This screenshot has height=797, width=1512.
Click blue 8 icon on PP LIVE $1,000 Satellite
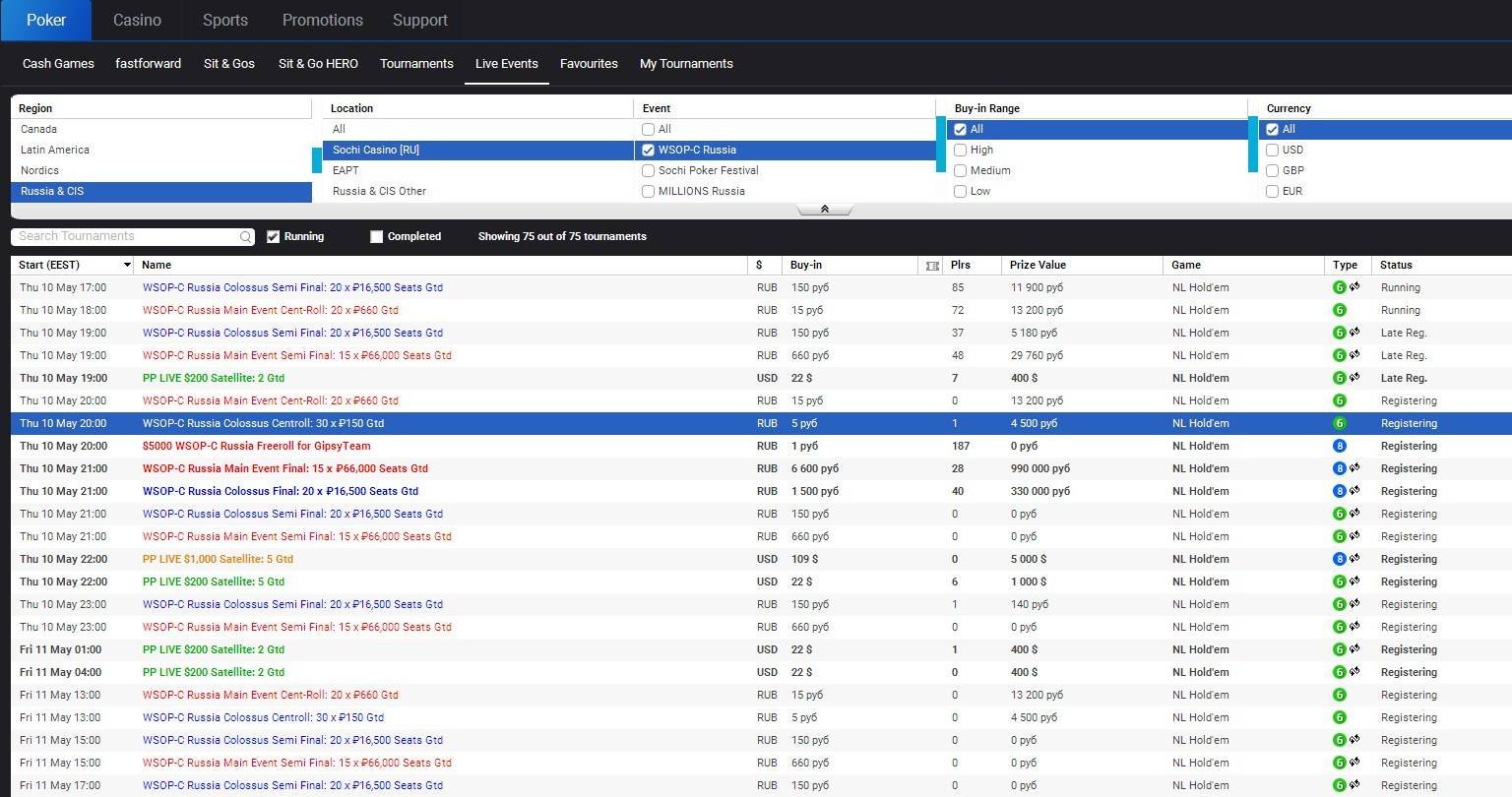tap(1339, 559)
